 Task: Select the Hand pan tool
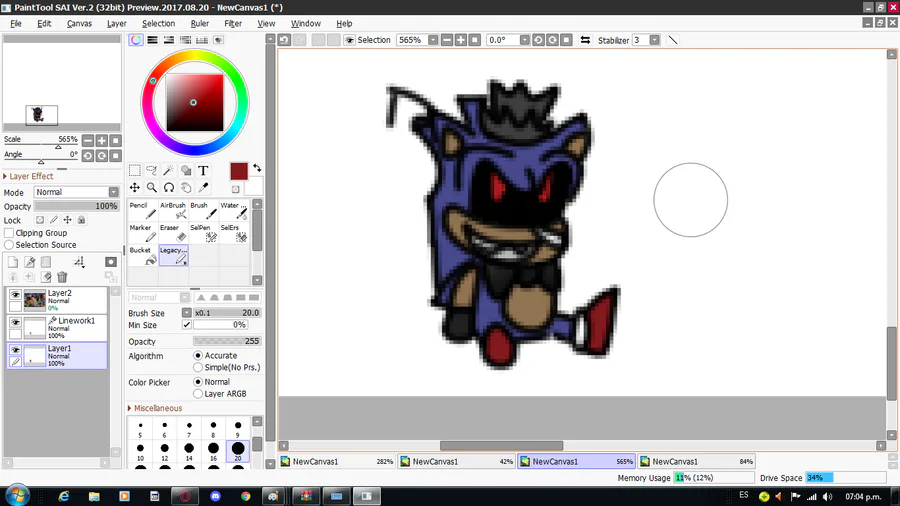(x=186, y=188)
